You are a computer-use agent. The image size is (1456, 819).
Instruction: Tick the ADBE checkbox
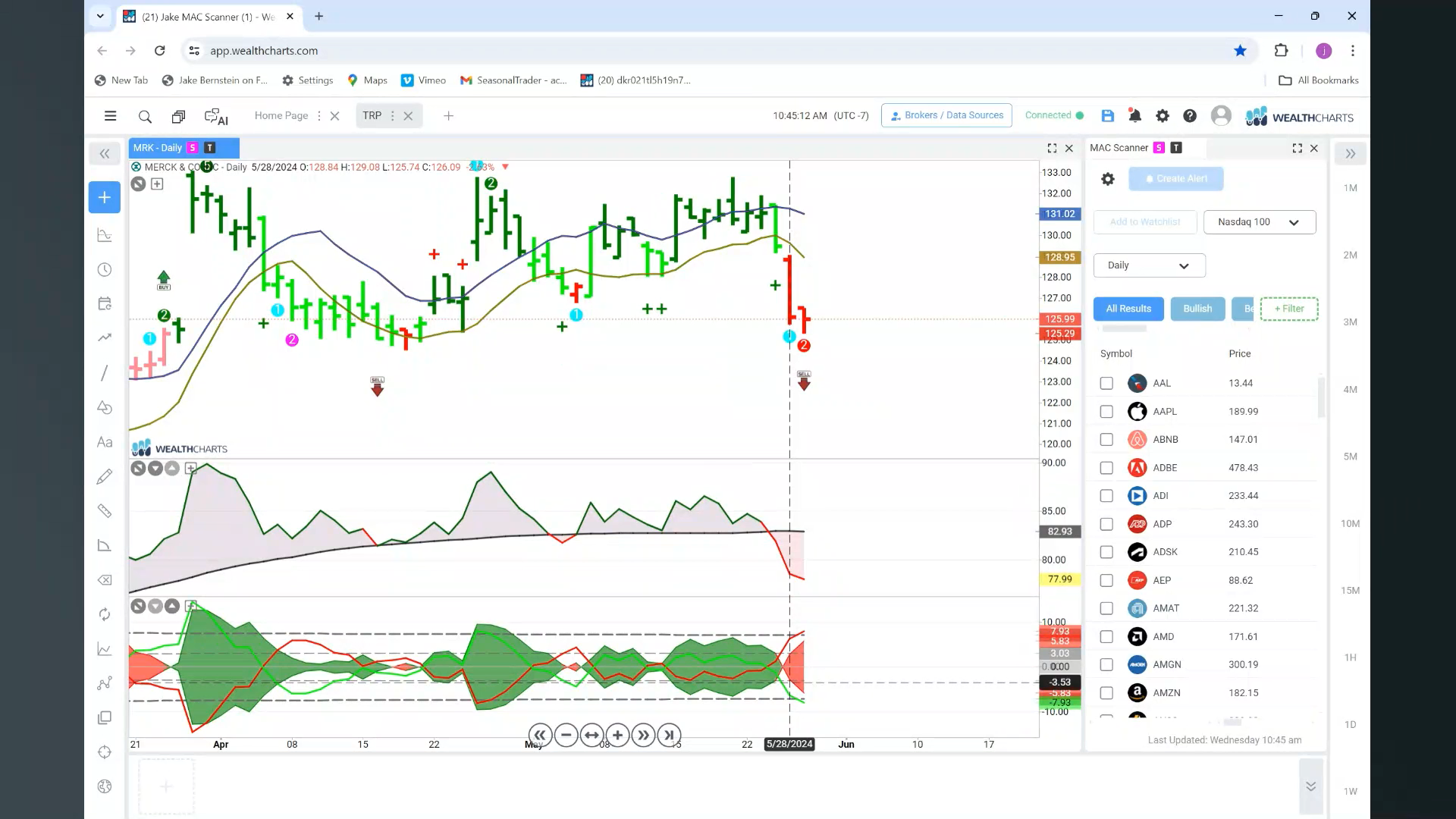pyautogui.click(x=1106, y=468)
